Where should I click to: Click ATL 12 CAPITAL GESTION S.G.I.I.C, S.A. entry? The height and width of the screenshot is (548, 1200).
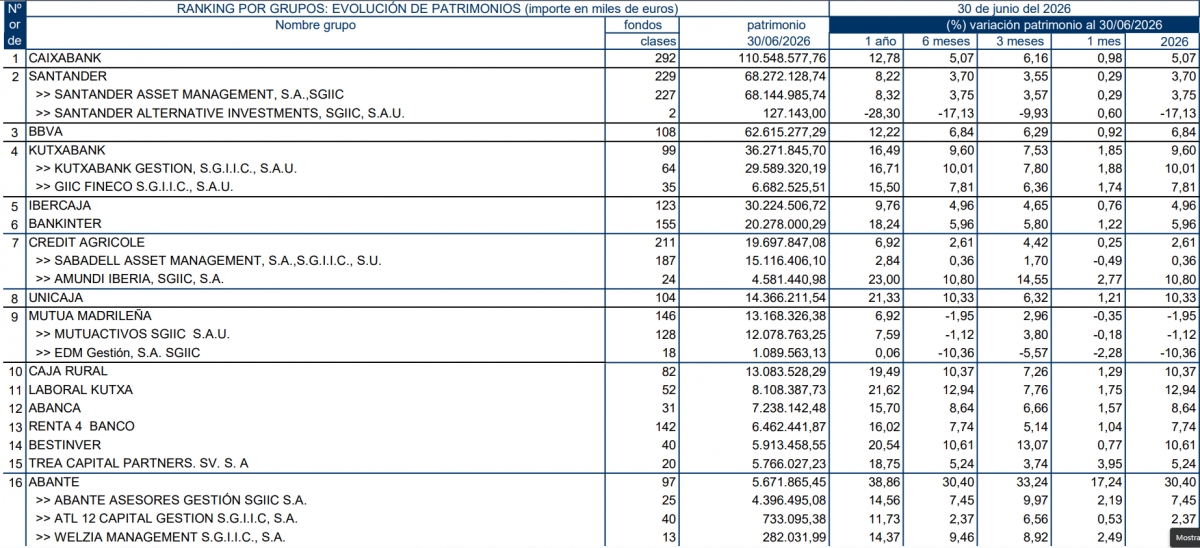(x=166, y=518)
